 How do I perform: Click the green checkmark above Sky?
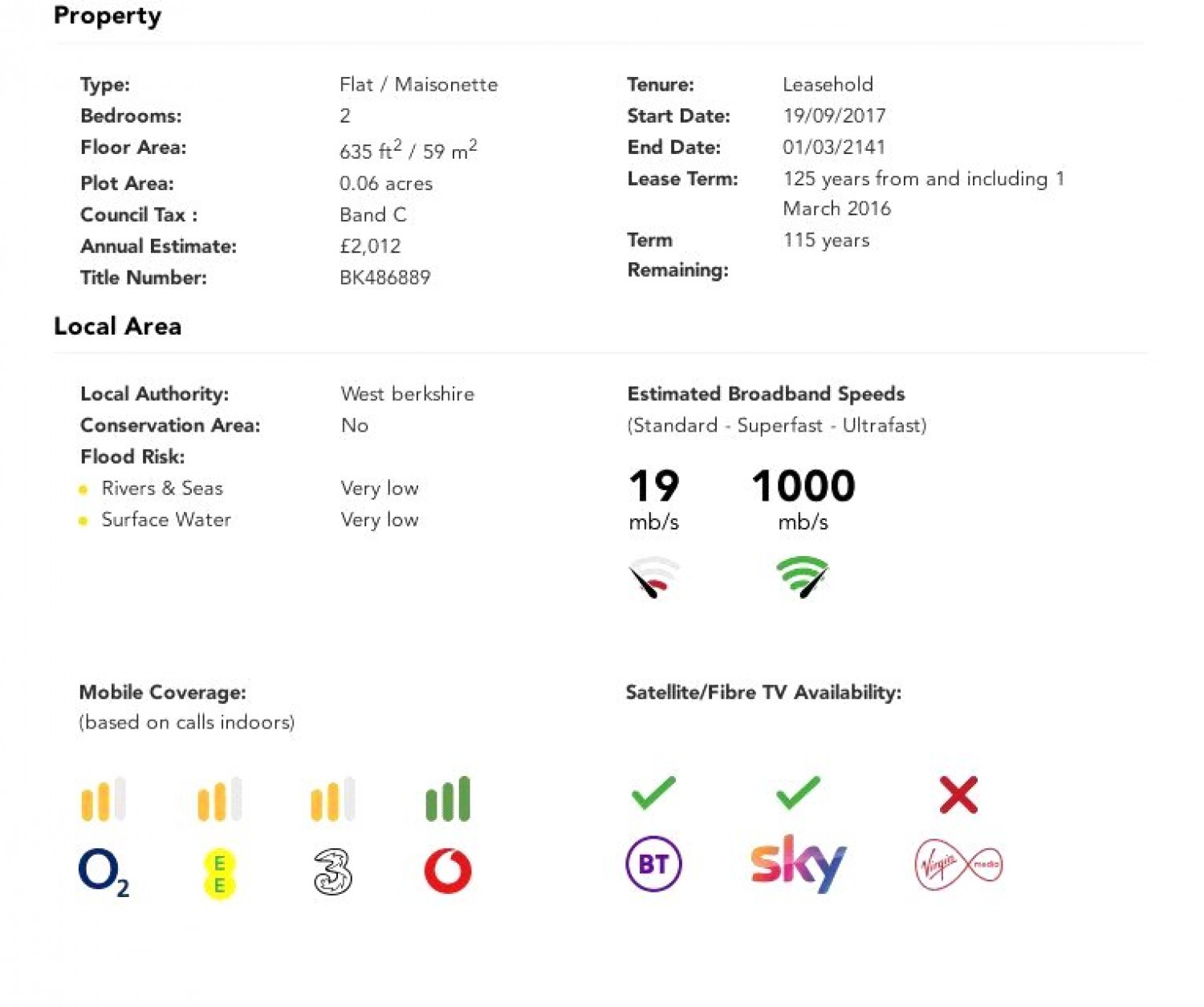(x=798, y=793)
